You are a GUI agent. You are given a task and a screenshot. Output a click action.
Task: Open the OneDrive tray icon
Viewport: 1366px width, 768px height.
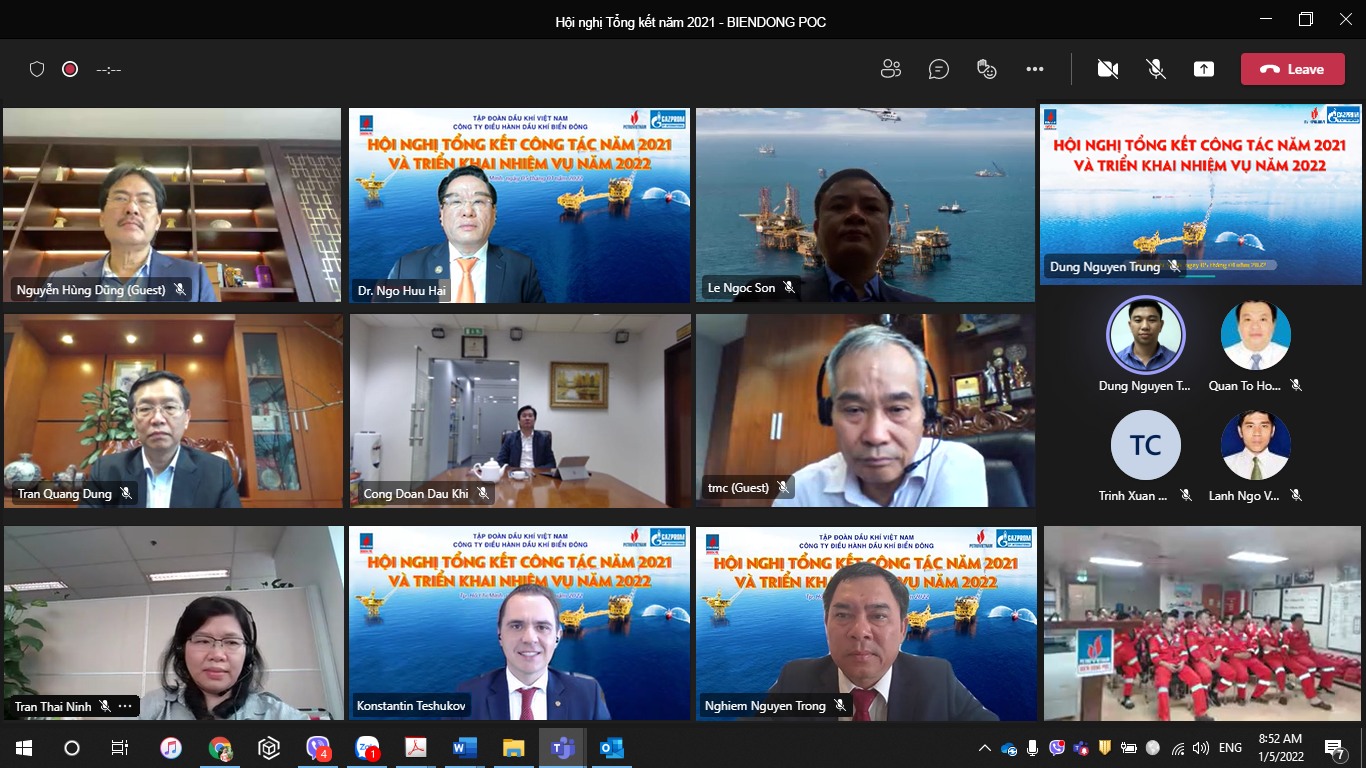coord(1009,747)
